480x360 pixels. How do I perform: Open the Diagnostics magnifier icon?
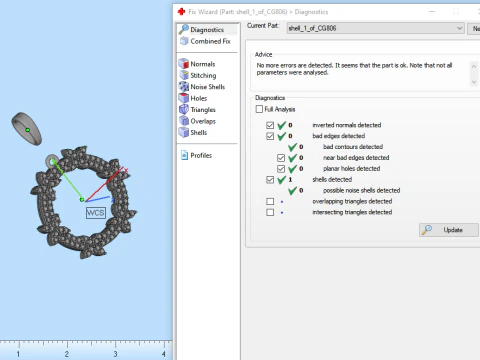tap(183, 29)
